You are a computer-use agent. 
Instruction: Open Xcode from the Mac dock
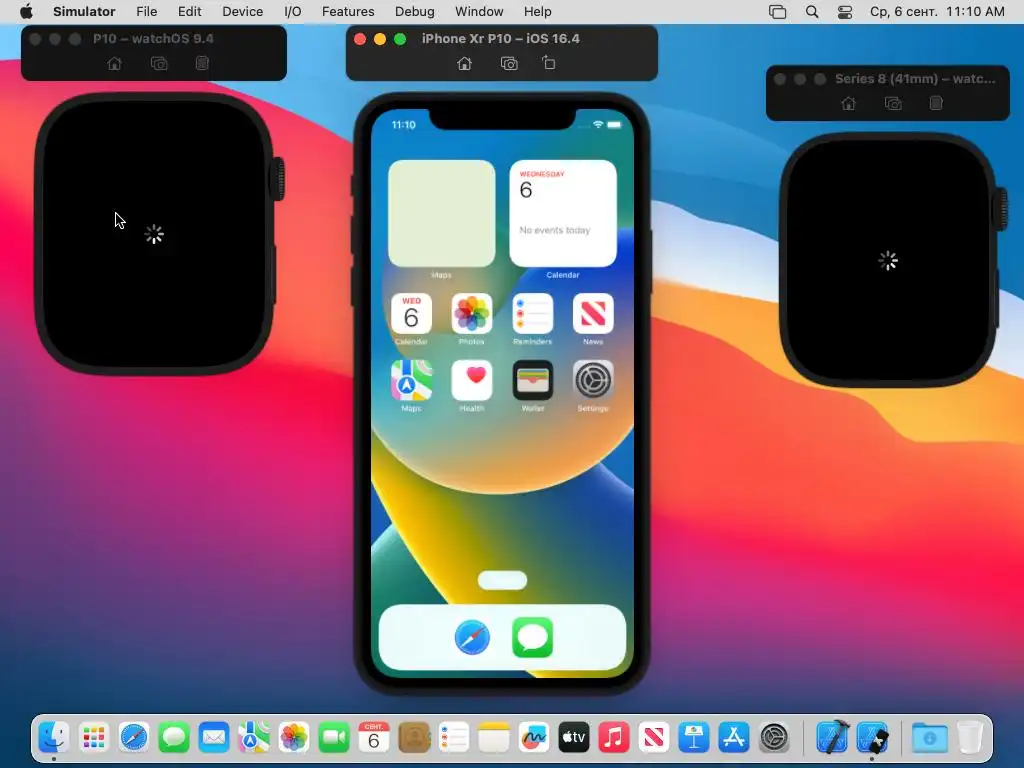[832, 737]
